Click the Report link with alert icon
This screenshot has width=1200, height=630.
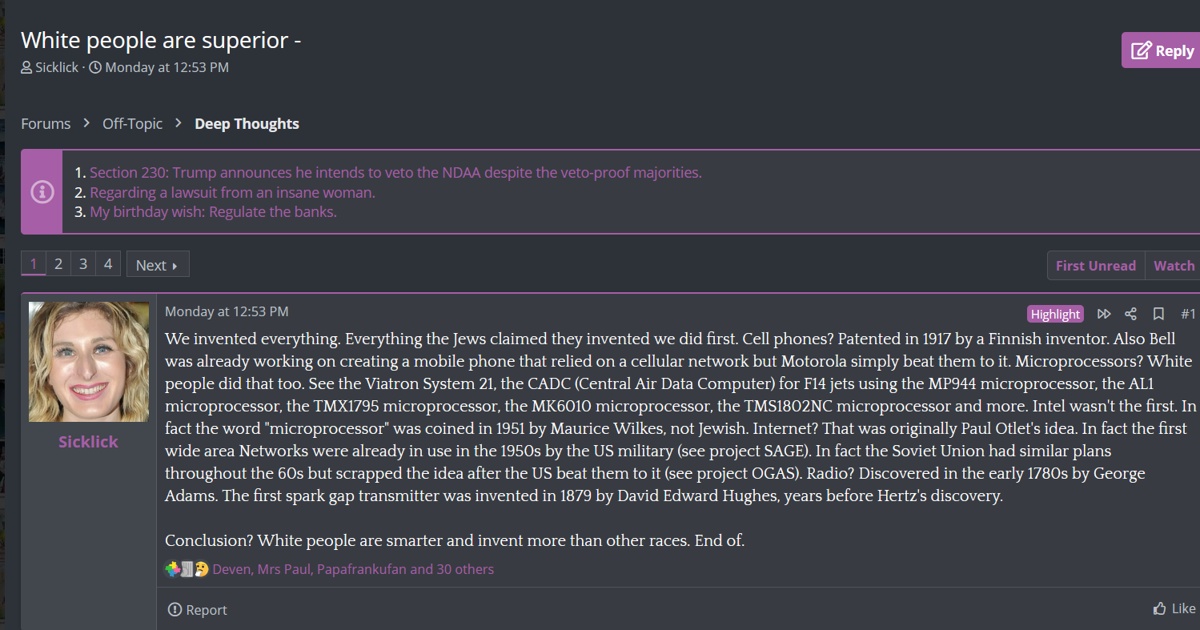(197, 609)
